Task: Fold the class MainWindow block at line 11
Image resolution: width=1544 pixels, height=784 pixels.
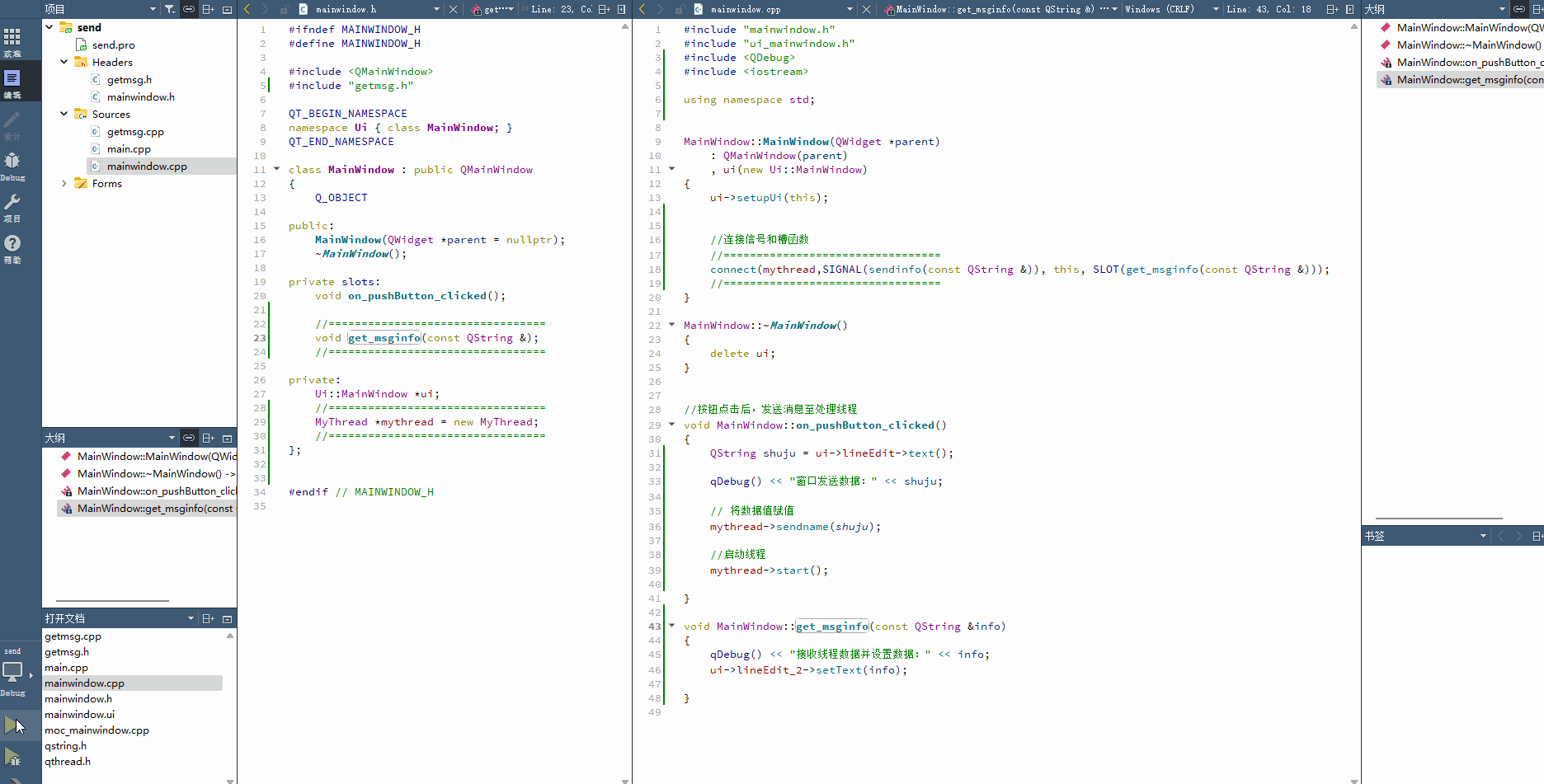Action: click(x=276, y=169)
